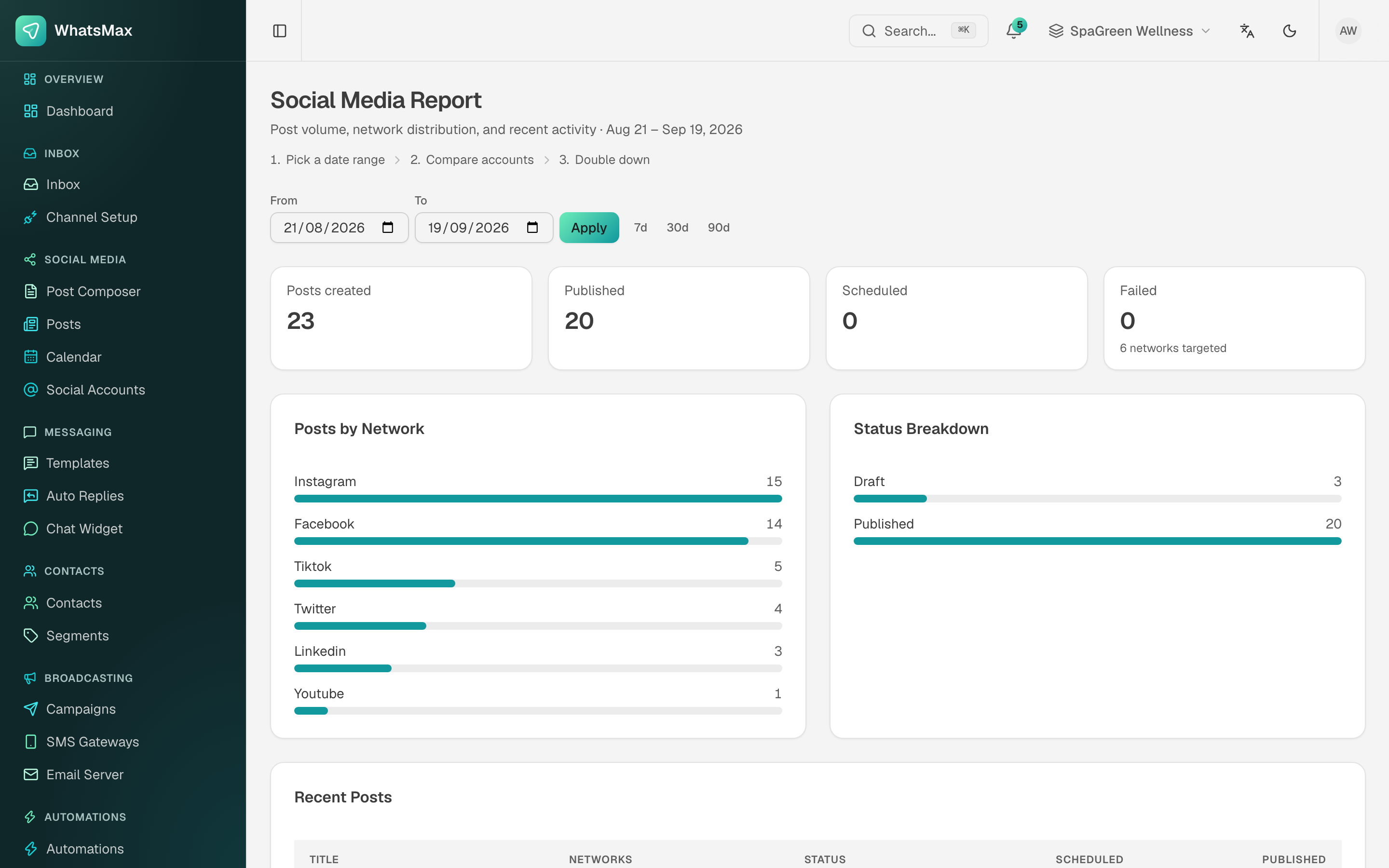The height and width of the screenshot is (868, 1389).
Task: Click 'Compare accounts' step
Action: 480,160
